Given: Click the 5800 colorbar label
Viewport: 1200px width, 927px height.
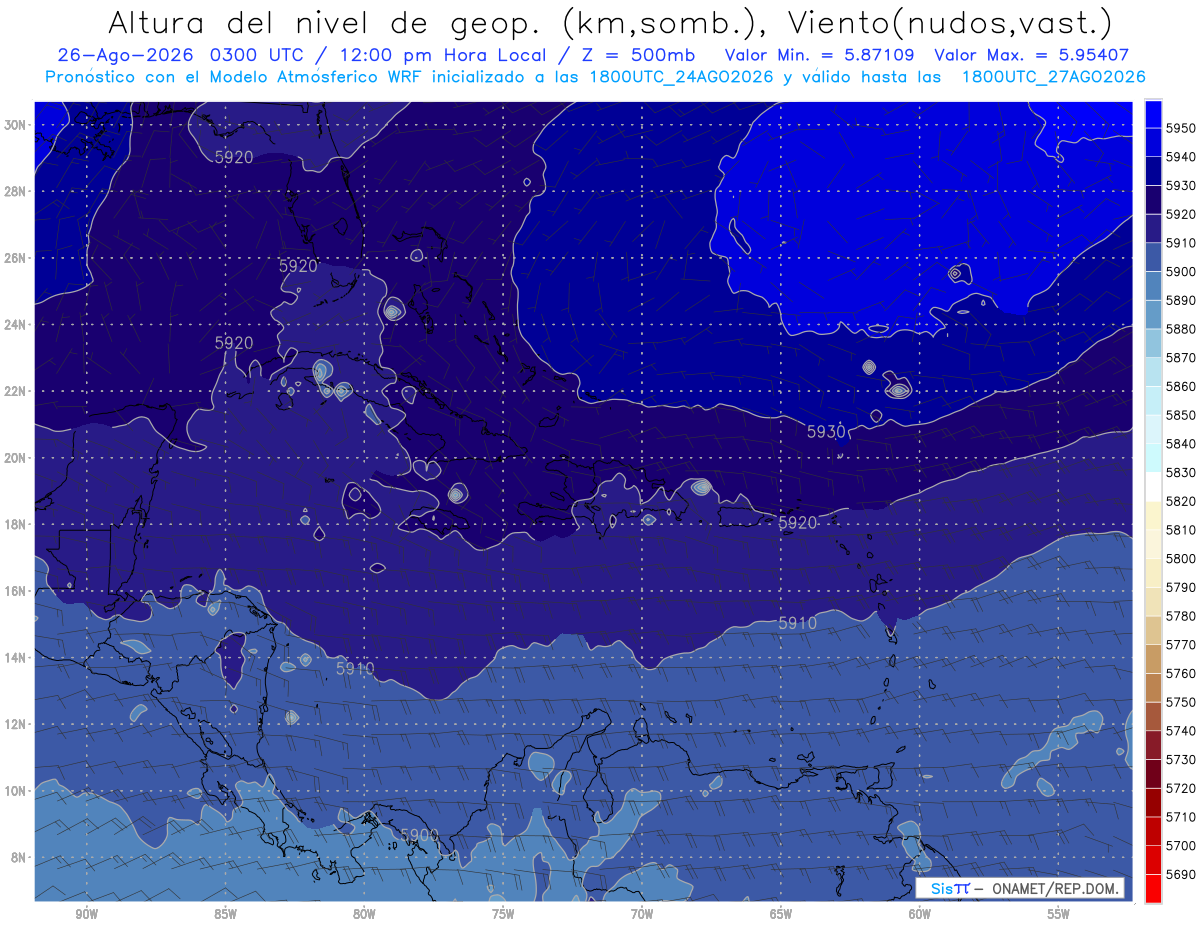Looking at the screenshot, I should 1181,559.
